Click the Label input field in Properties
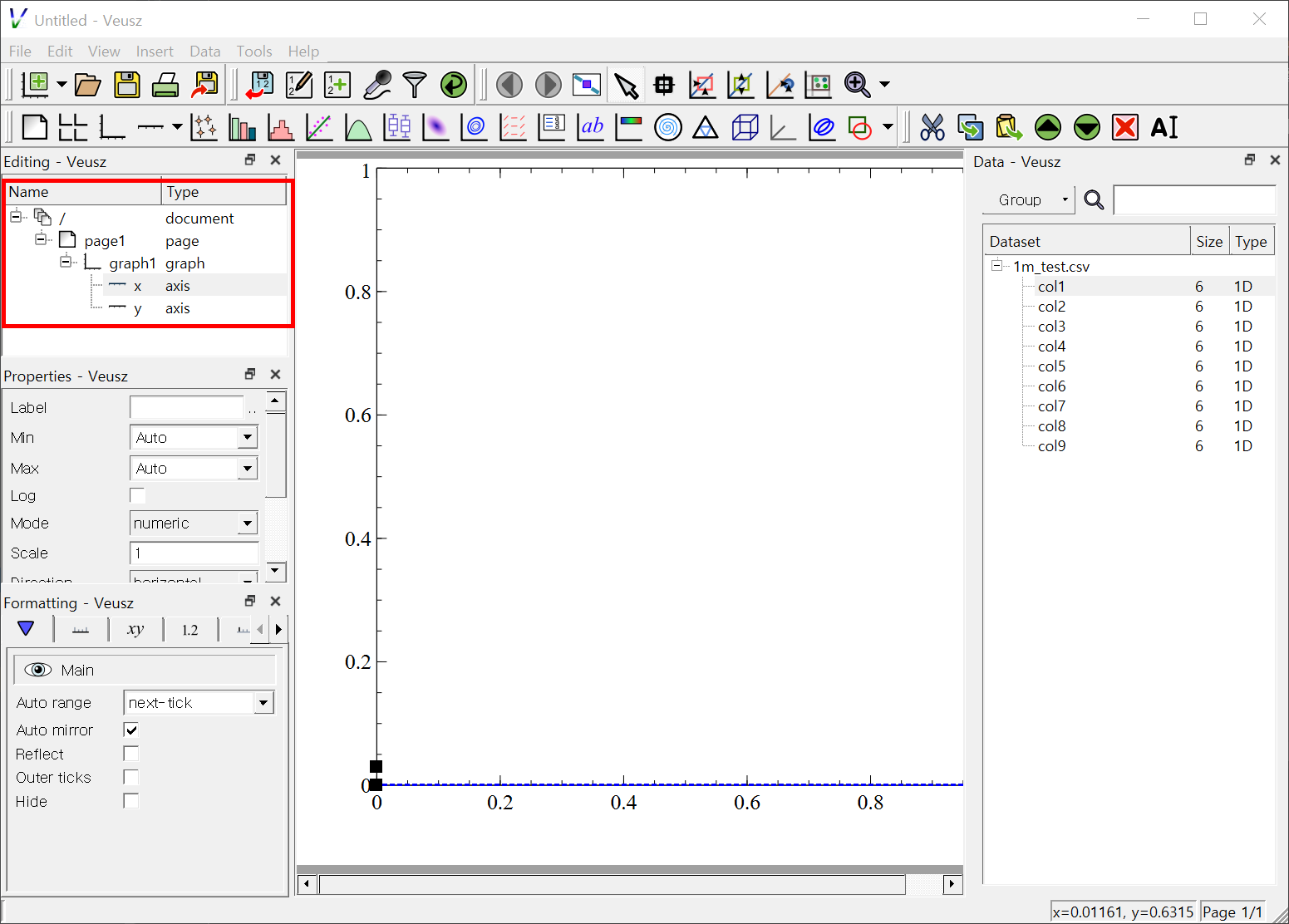Viewport: 1289px width, 924px height. tap(187, 407)
